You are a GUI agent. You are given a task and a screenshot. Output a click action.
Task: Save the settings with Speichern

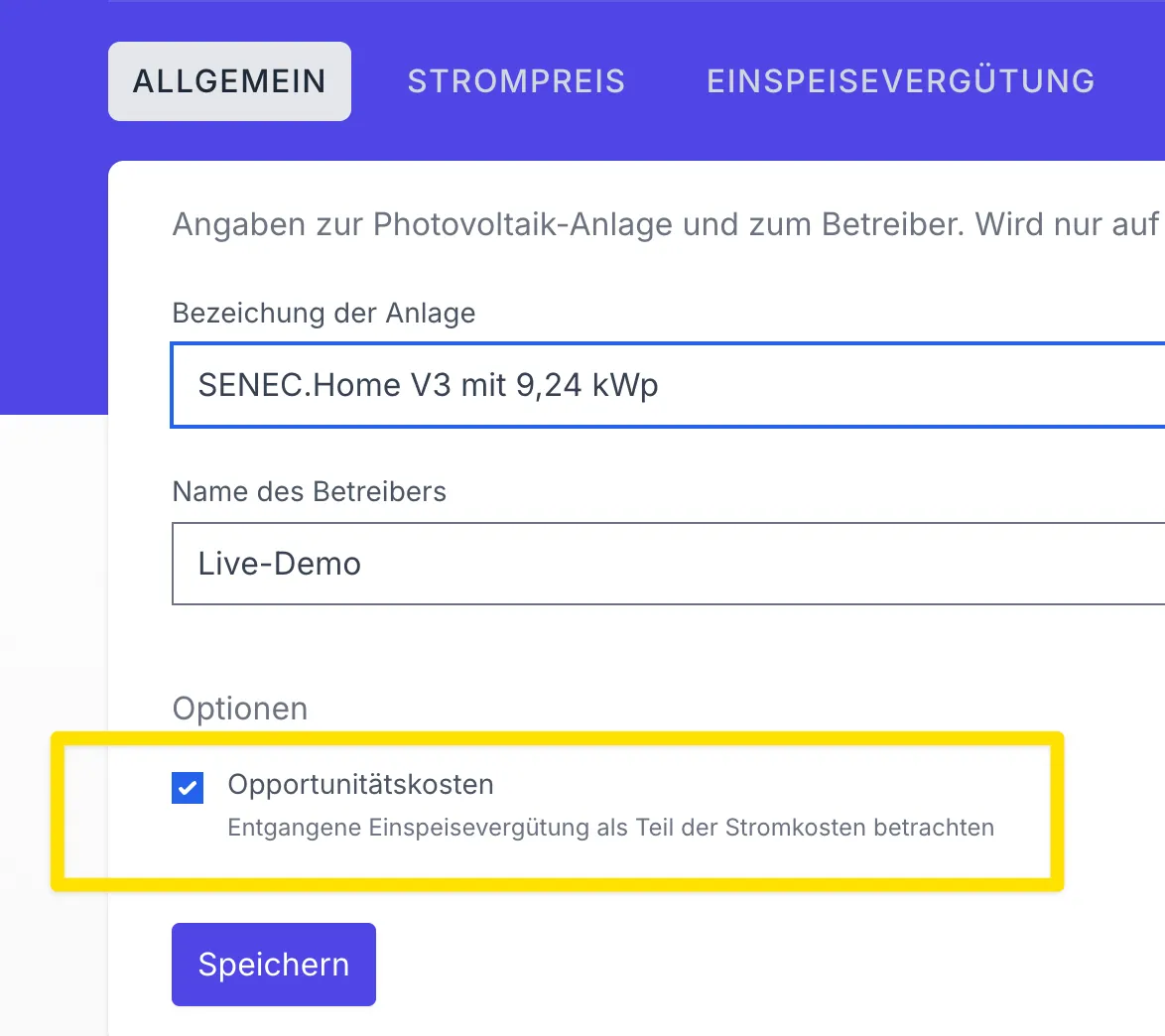tap(273, 964)
